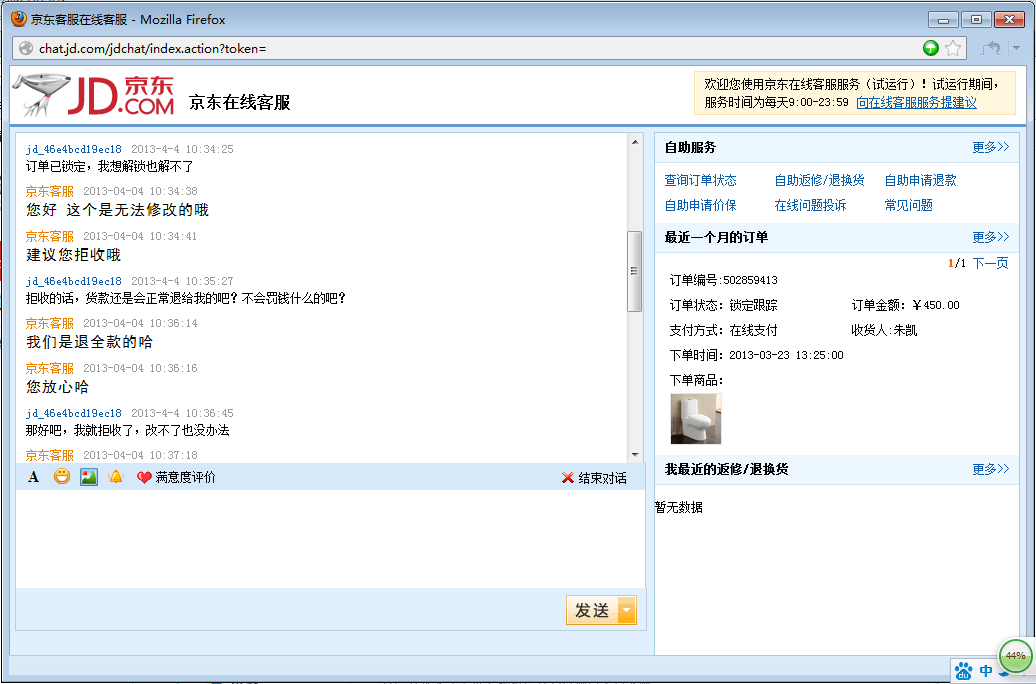Open the dropdown arrow beside the 发送 button

[627, 610]
